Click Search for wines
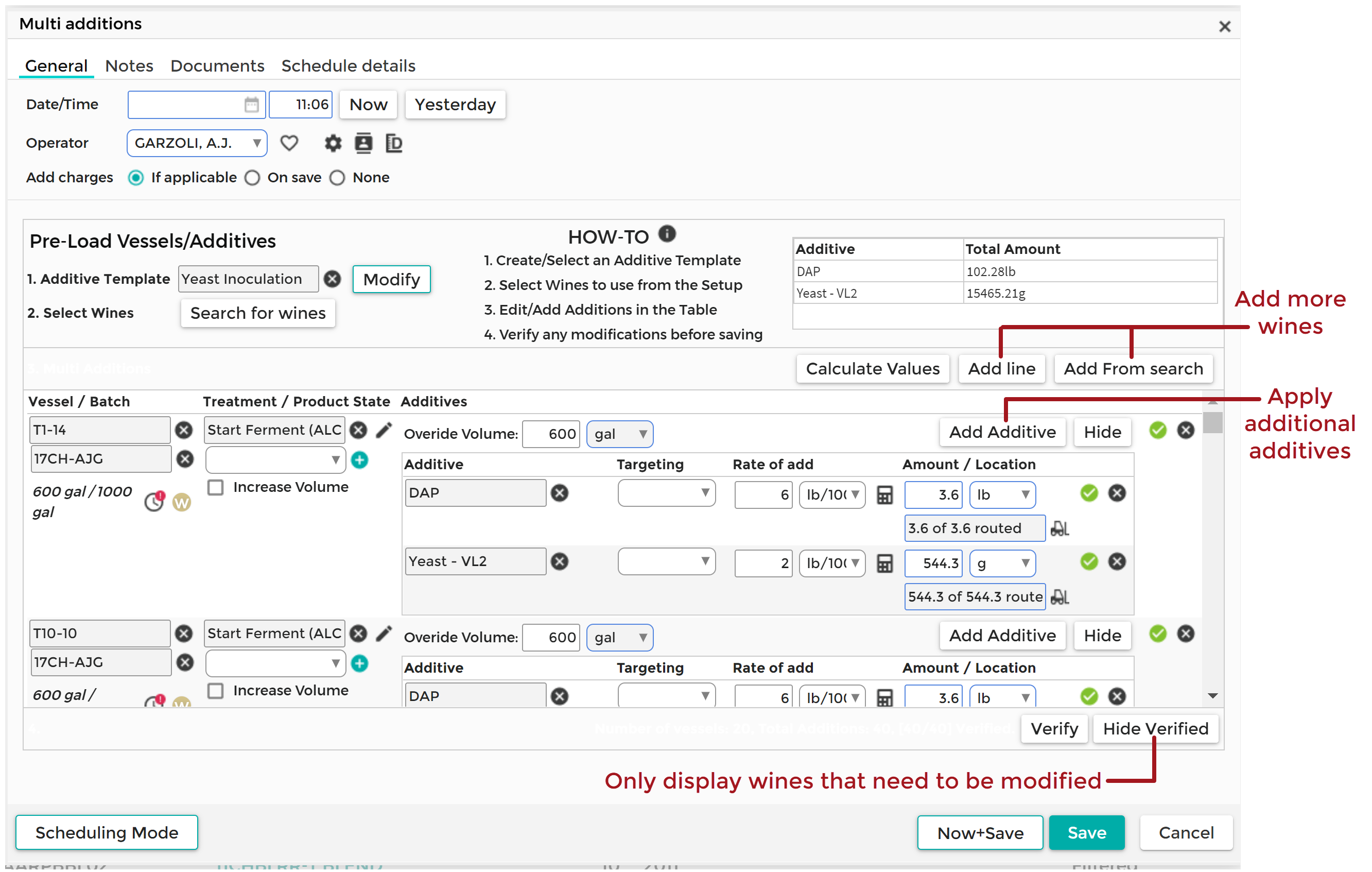This screenshot has width=1372, height=872. pos(258,314)
